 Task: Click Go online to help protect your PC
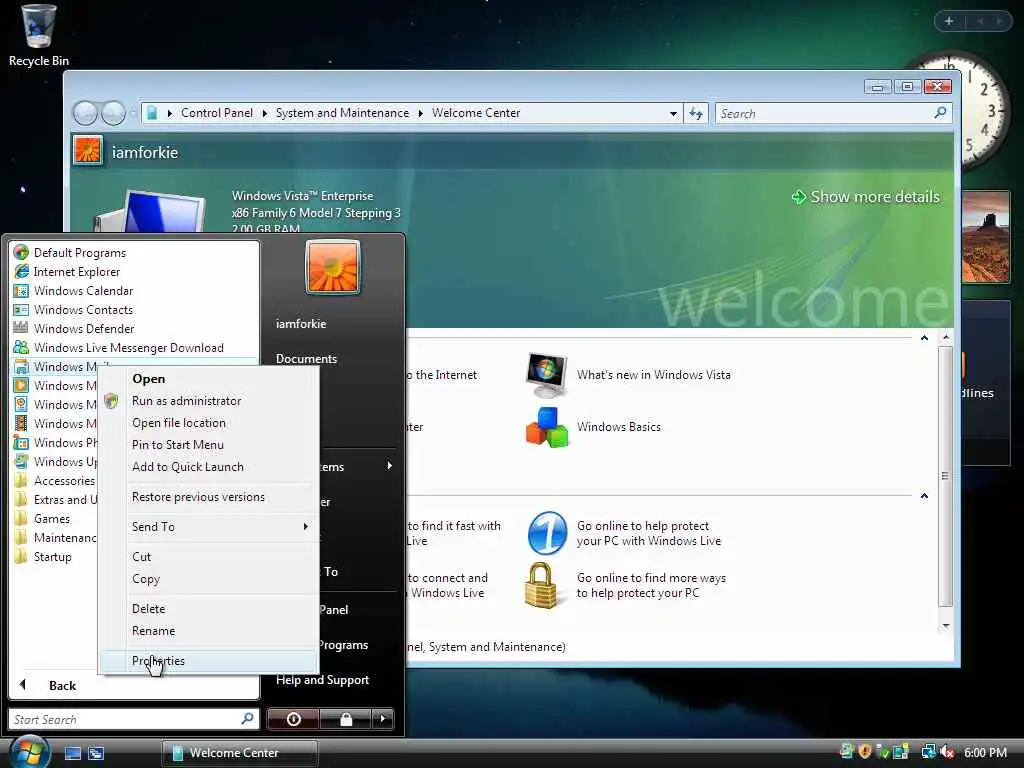(x=650, y=533)
